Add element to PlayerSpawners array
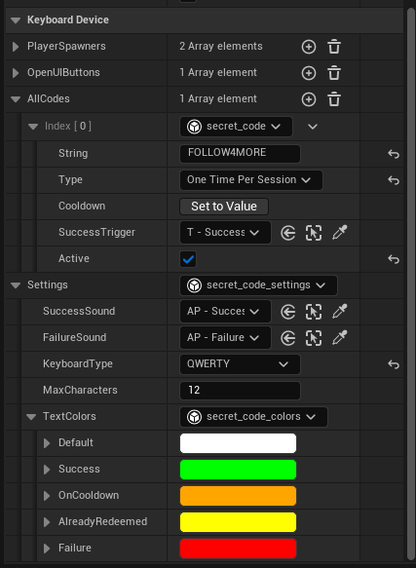Image resolution: width=416 pixels, height=568 pixels. click(309, 47)
